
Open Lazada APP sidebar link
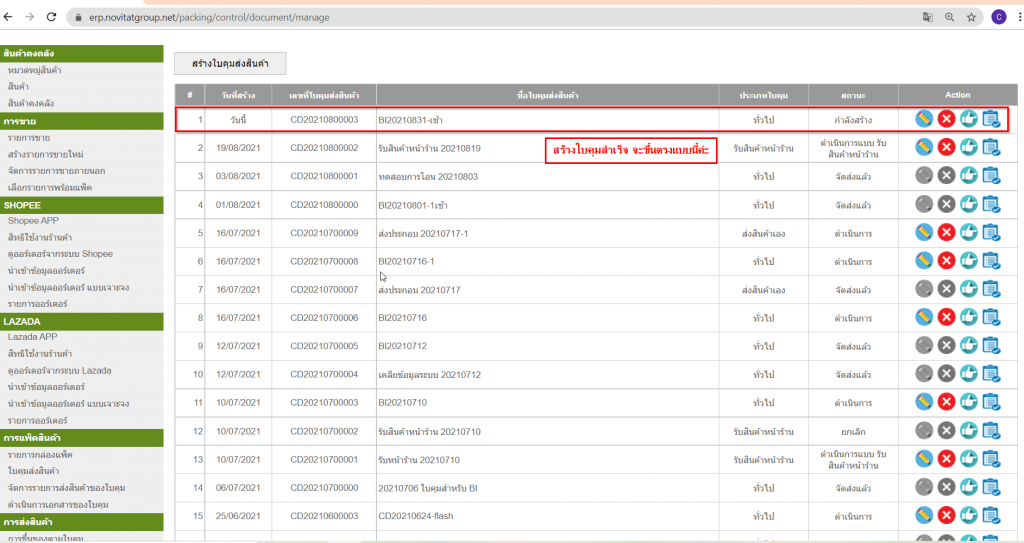[32, 337]
